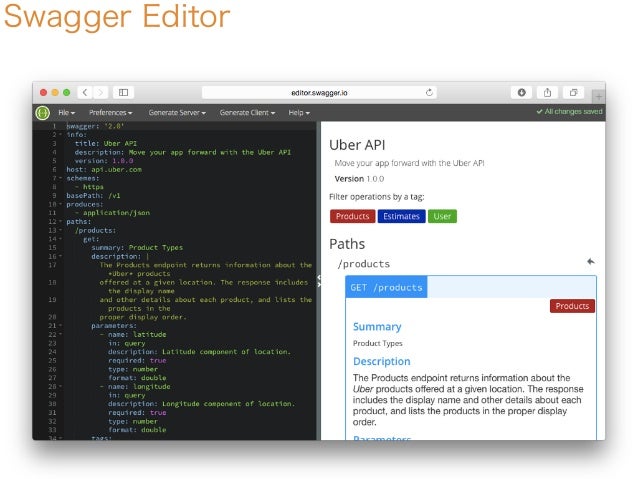Filter operations by Products tag
This screenshot has height=479, width=638.
click(352, 216)
